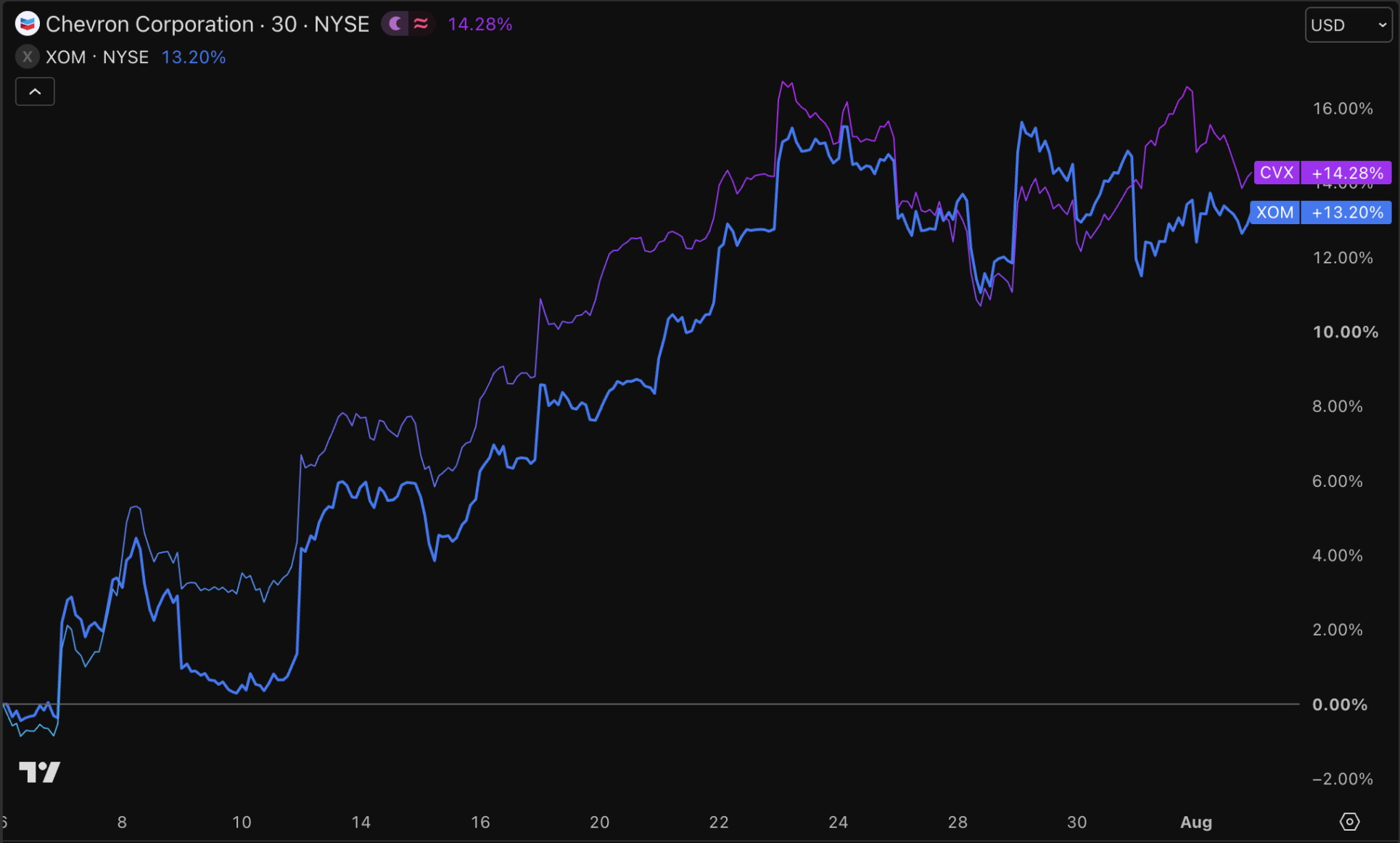Click date 8 on the time axis
The width and height of the screenshot is (1400, 843).
pyautogui.click(x=122, y=822)
